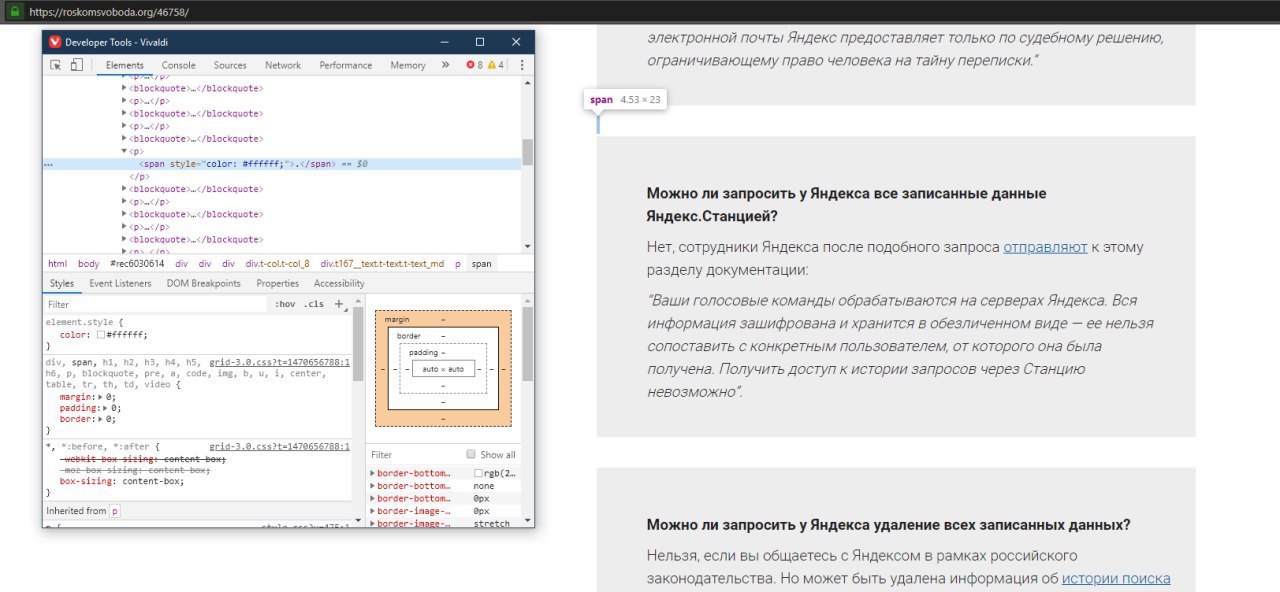Click 'auto × auto' content box in box model
The image size is (1280, 592).
[443, 369]
